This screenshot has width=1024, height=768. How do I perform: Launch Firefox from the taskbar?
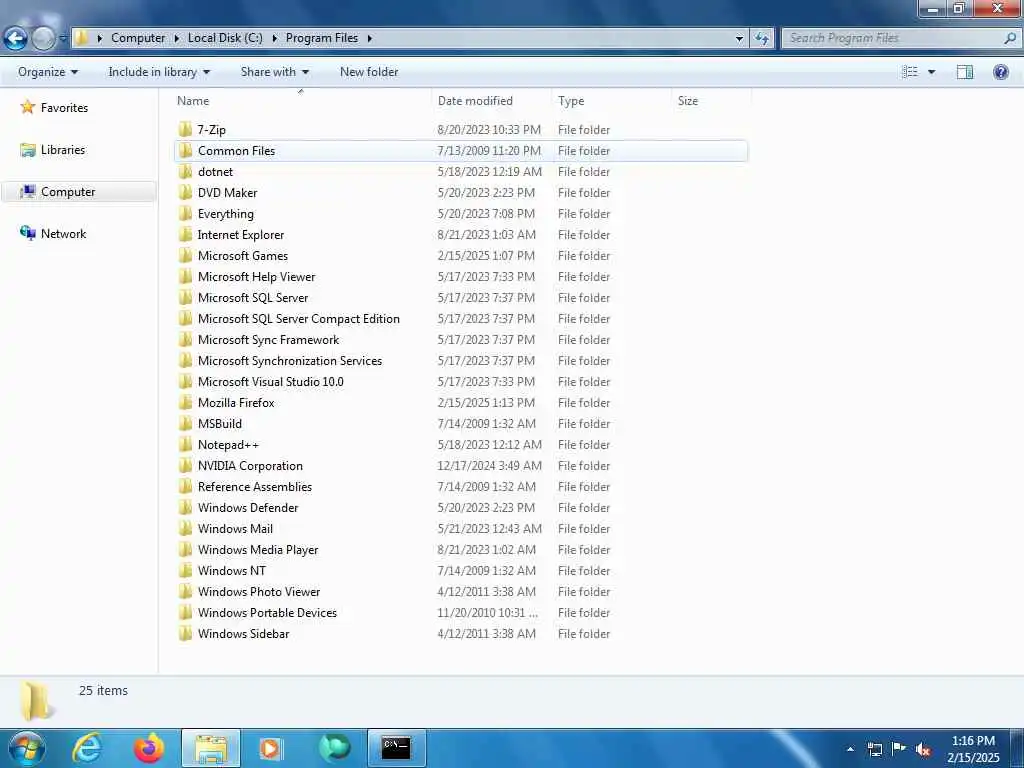pyautogui.click(x=149, y=748)
